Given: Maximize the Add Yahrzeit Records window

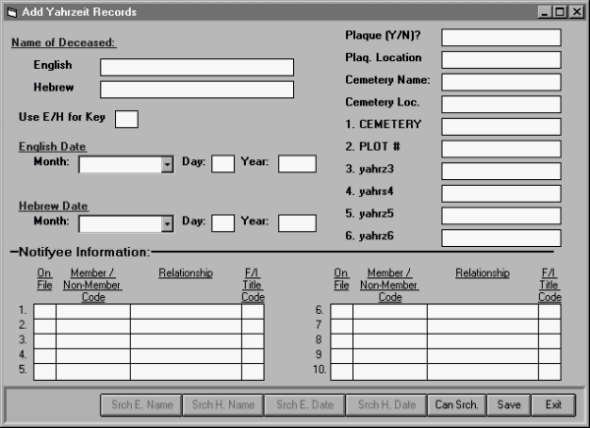Looking at the screenshot, I should point(560,12).
